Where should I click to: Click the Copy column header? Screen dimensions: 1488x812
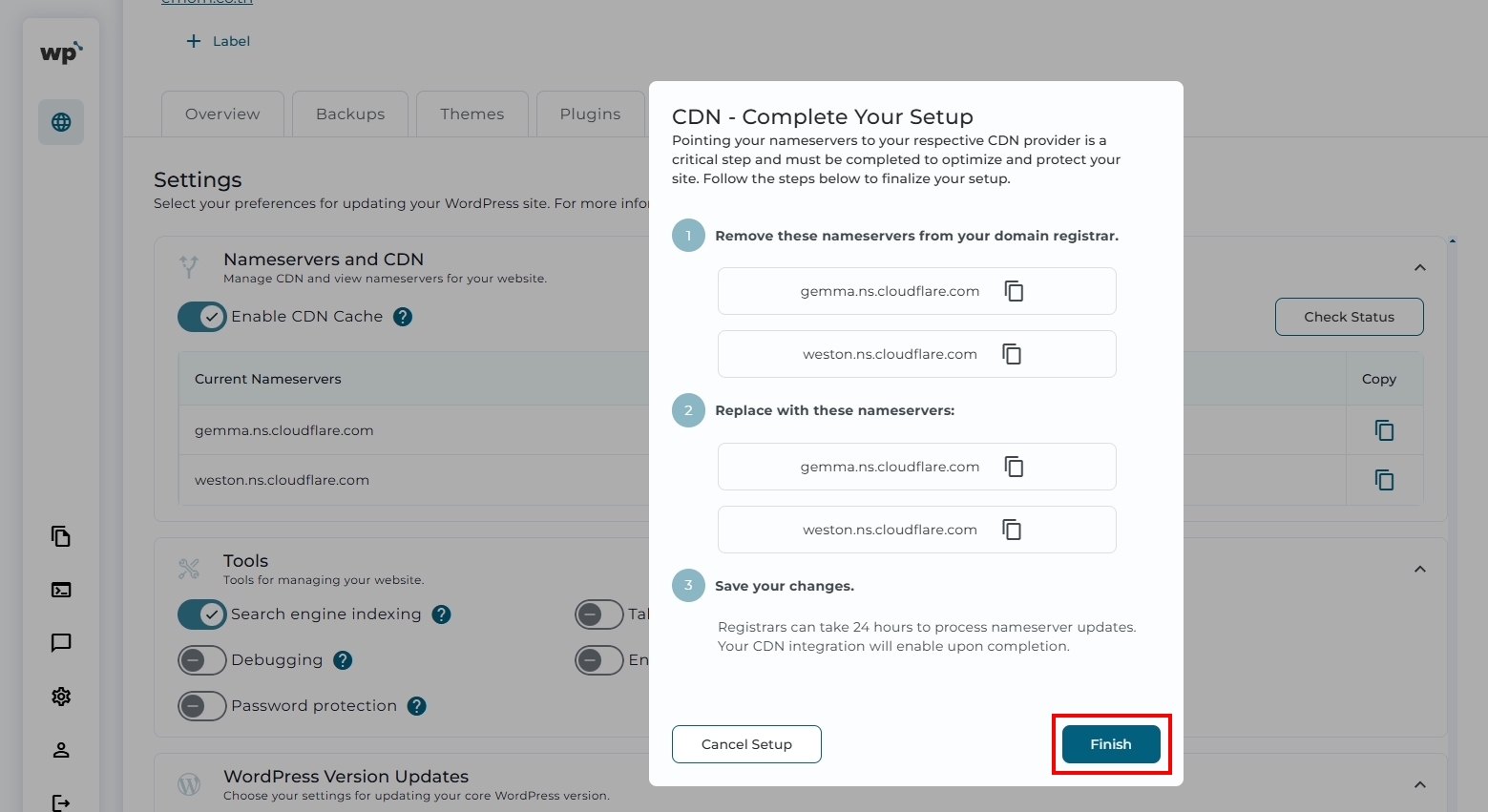(1378, 379)
